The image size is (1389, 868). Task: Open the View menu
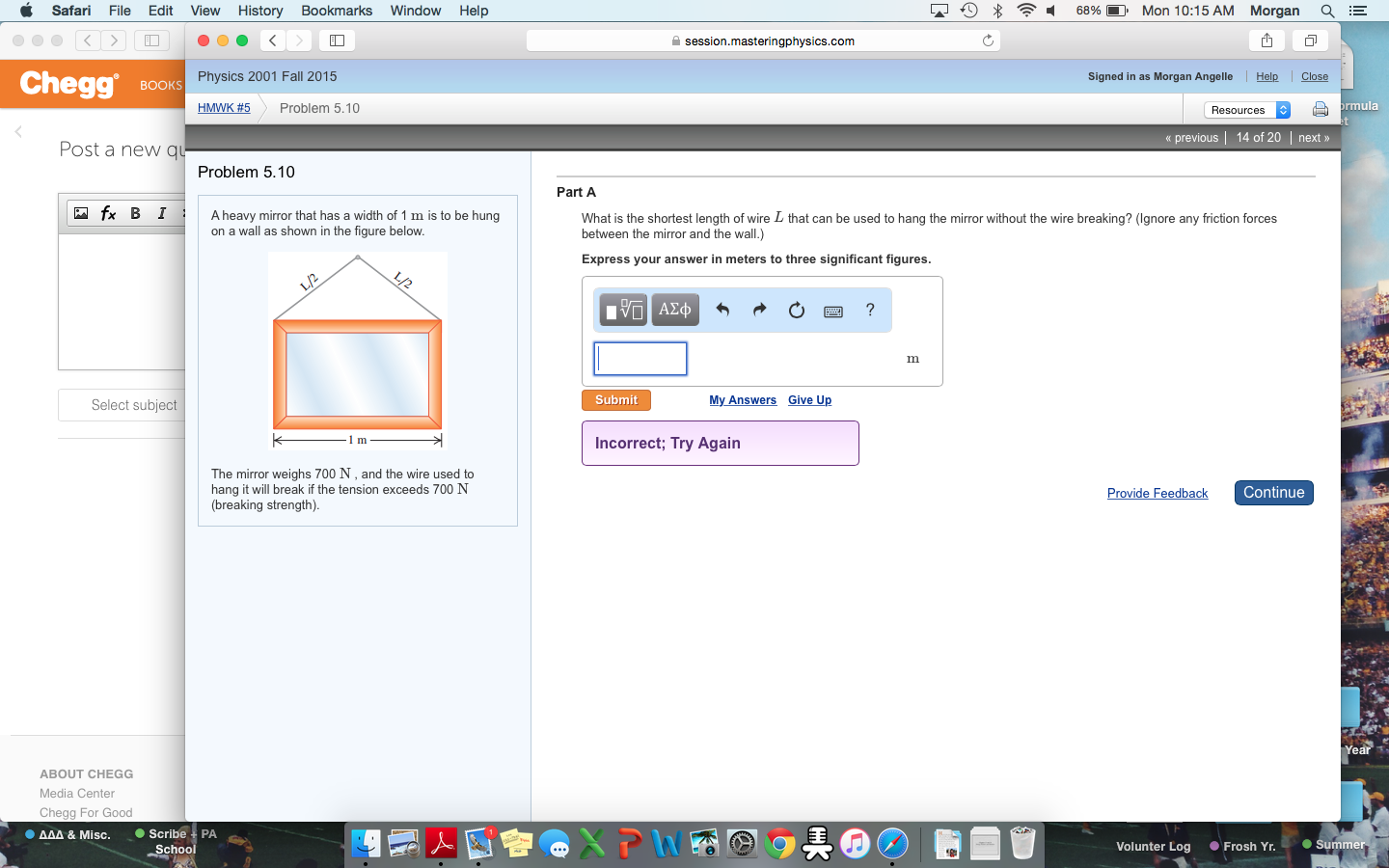click(205, 11)
